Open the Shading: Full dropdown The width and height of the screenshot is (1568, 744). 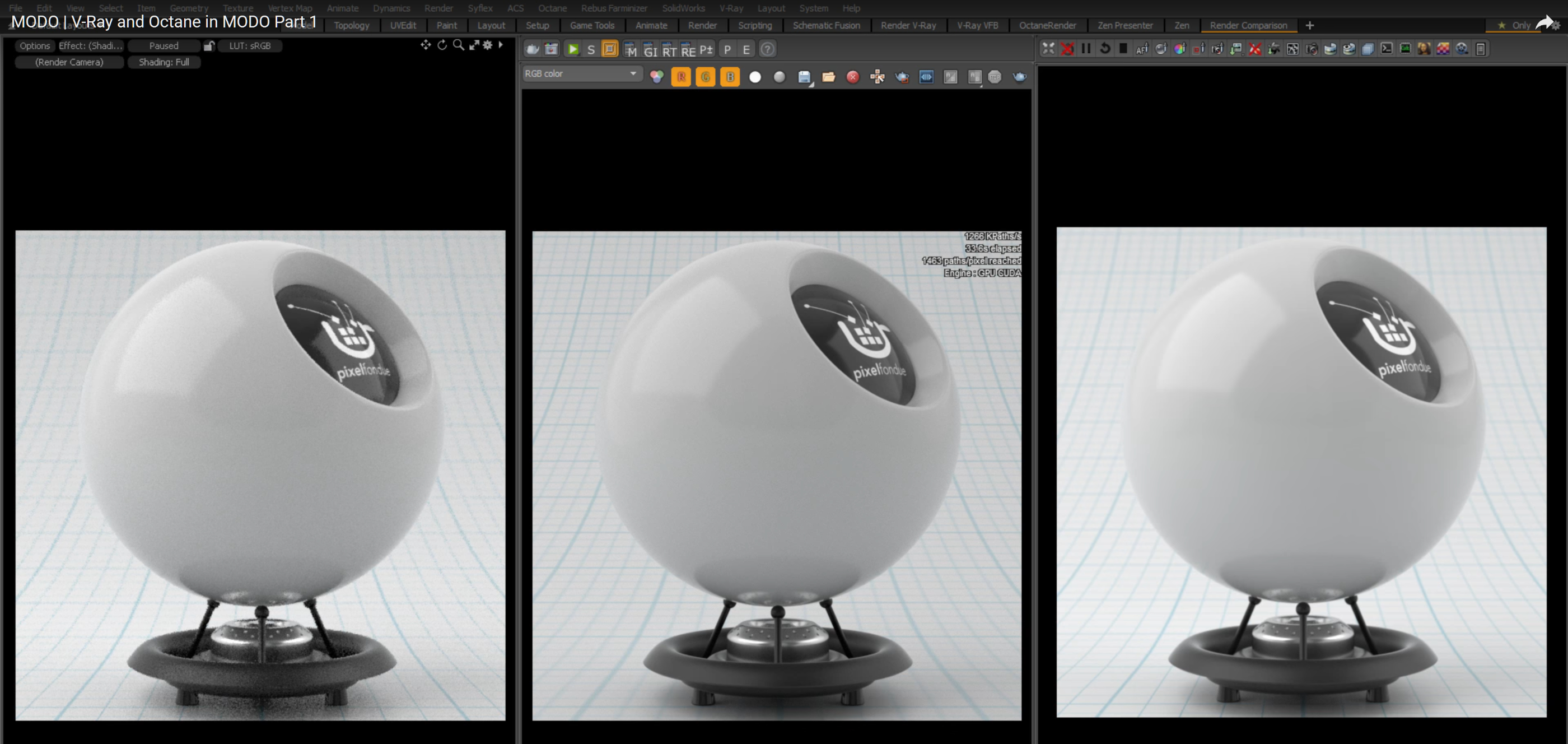(x=164, y=62)
